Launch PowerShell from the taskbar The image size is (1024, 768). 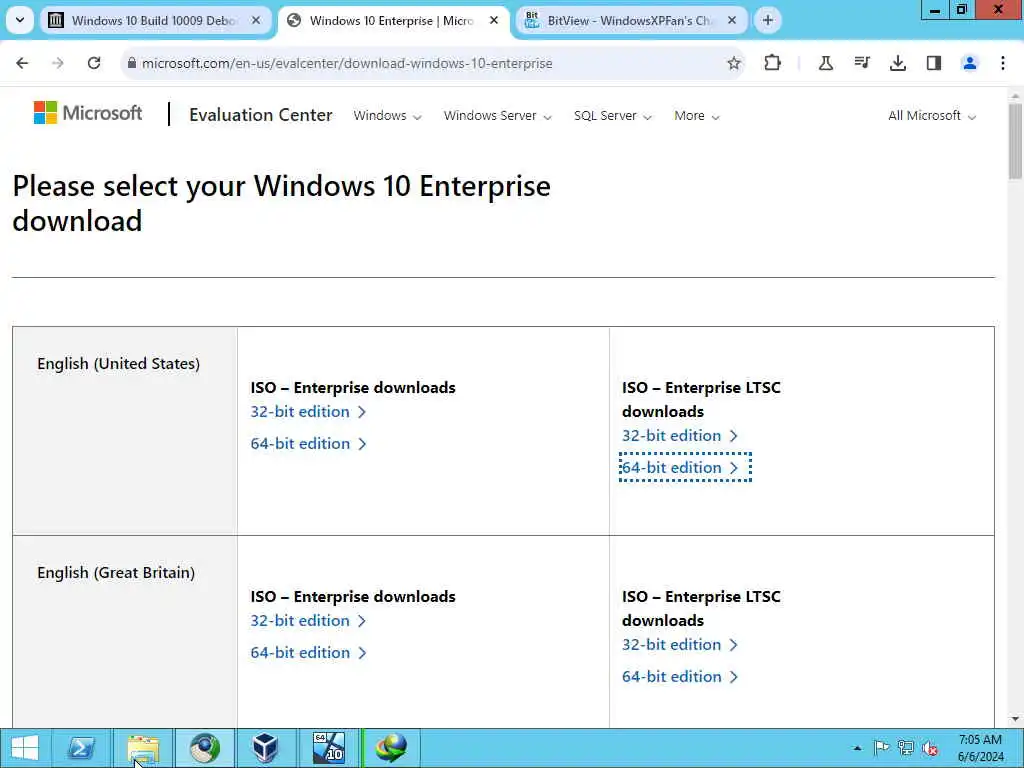point(81,748)
